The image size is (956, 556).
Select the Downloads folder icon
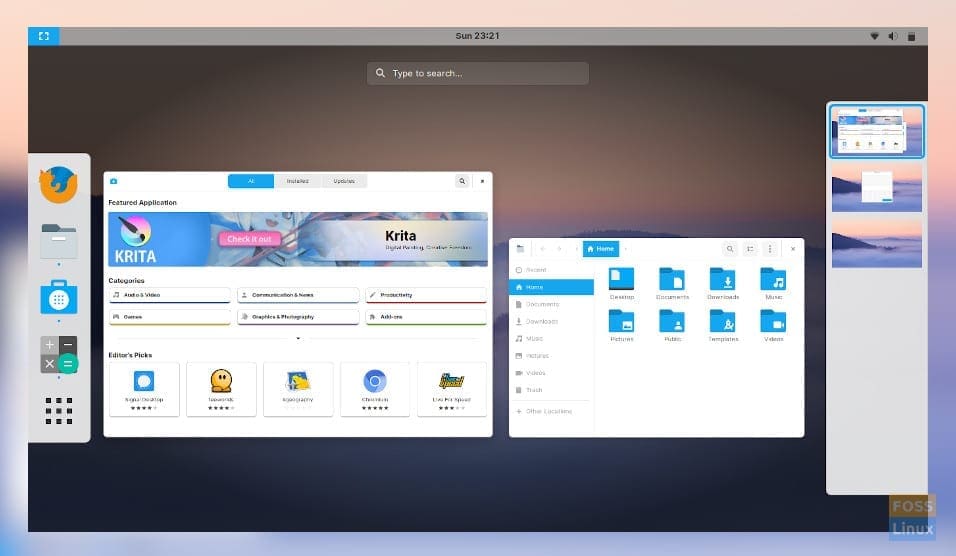click(x=723, y=279)
